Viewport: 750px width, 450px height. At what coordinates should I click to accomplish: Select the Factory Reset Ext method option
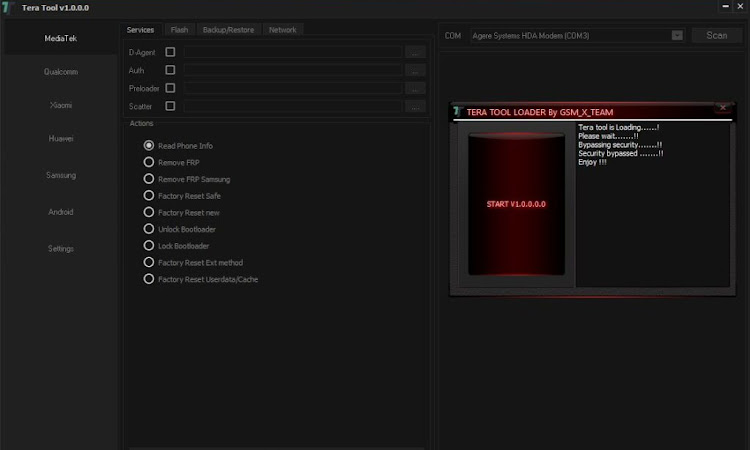pyautogui.click(x=149, y=263)
